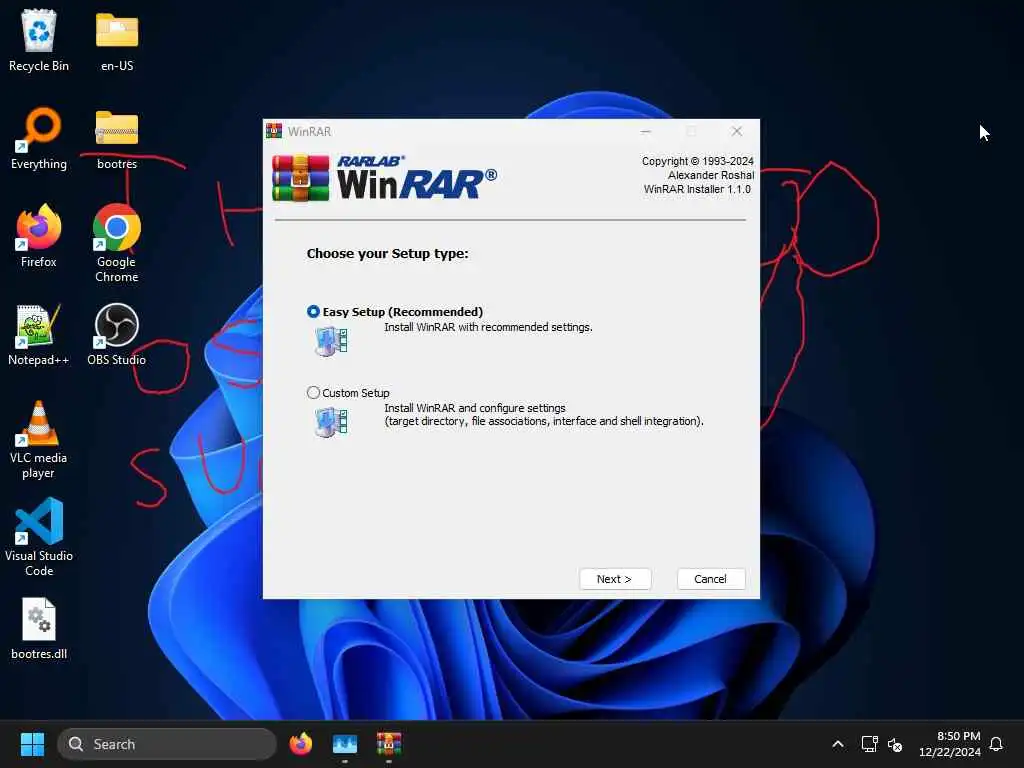1024x768 pixels.
Task: Launch Firefox from the desktop shortcut
Action: tap(39, 236)
